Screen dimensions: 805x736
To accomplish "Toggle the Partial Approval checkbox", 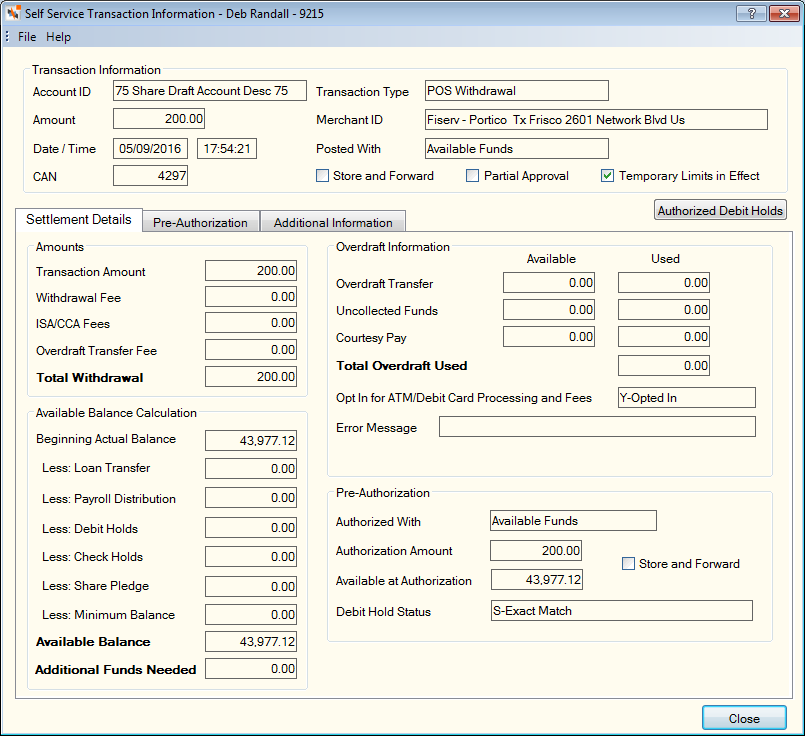I will (472, 176).
